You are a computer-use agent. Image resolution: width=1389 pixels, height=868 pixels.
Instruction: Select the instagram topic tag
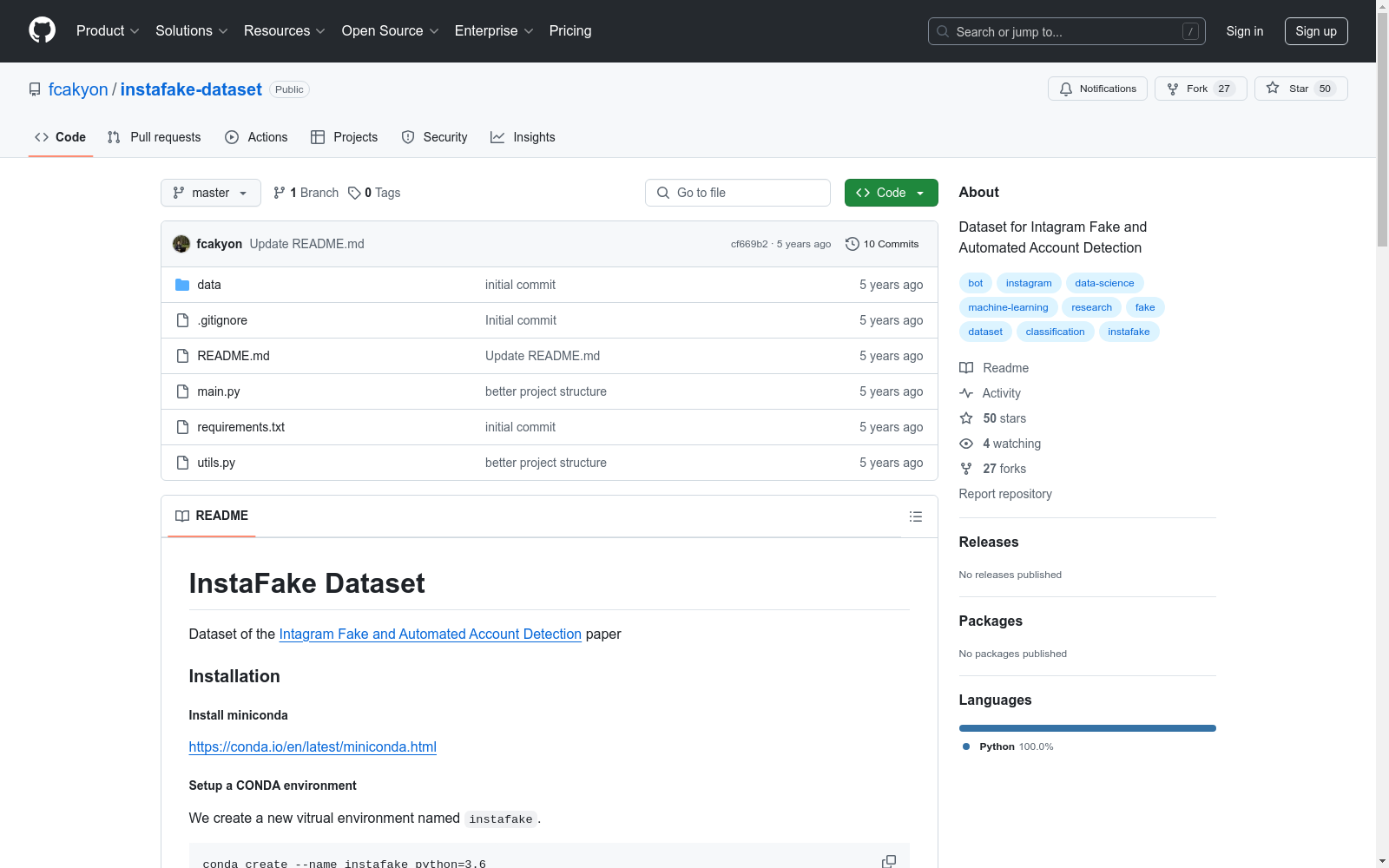click(1029, 283)
